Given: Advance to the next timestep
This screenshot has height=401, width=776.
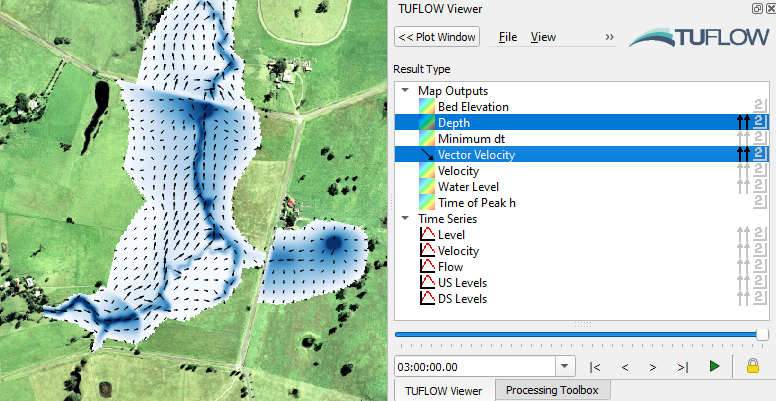Looking at the screenshot, I should (x=653, y=367).
